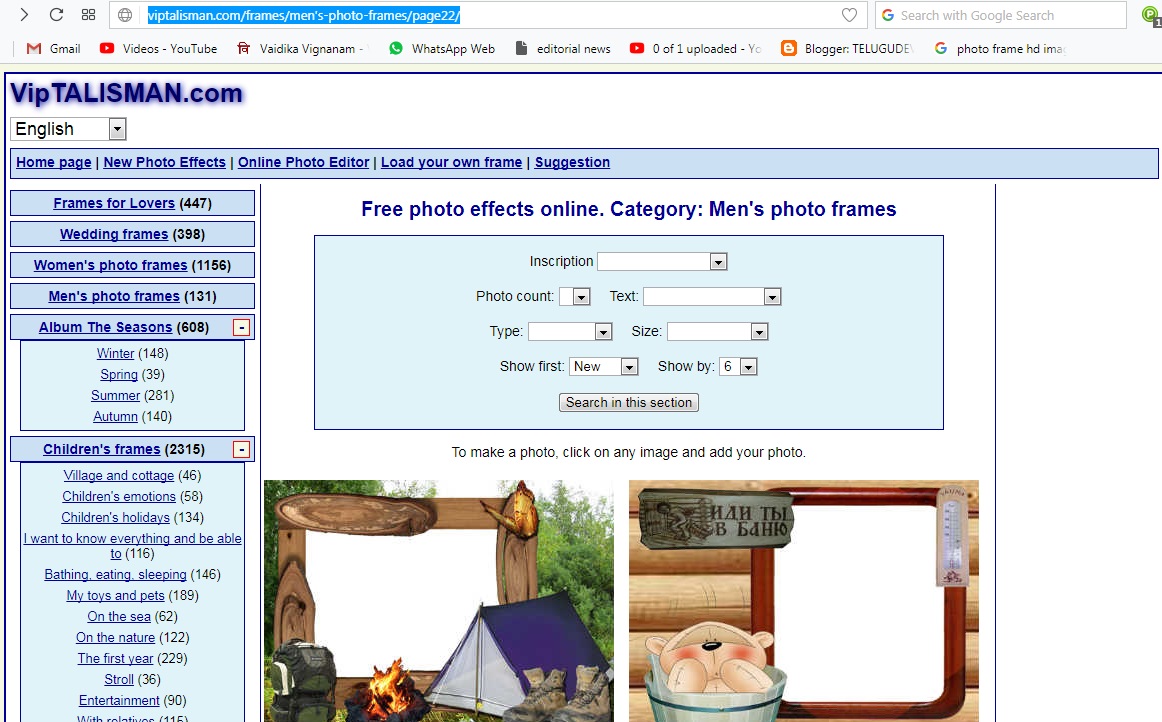
Task: Open the Photo count dropdown
Action: click(x=574, y=297)
